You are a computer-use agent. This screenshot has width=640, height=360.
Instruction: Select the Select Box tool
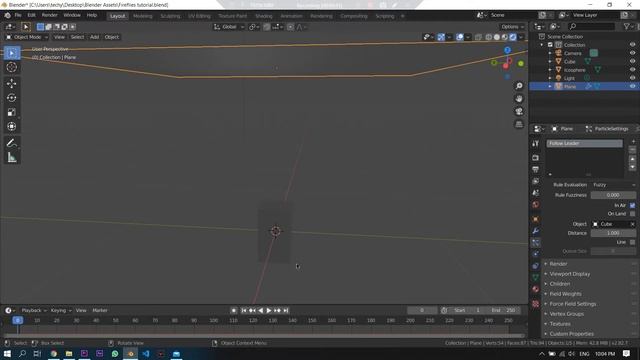(12, 53)
